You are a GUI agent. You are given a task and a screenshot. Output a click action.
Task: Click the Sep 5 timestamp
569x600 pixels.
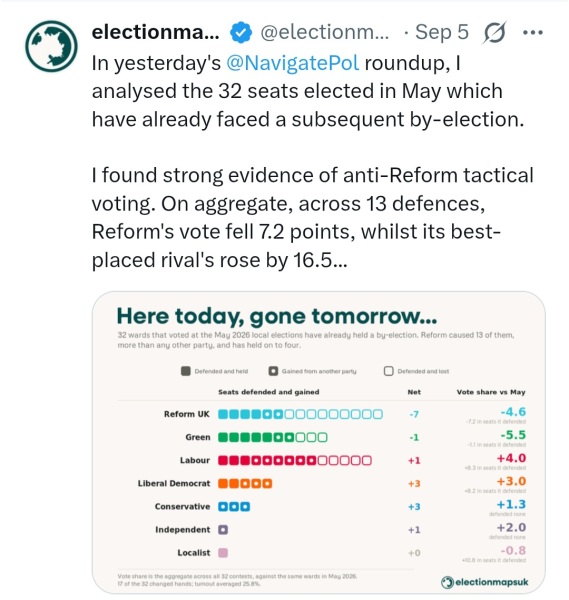pyautogui.click(x=442, y=32)
